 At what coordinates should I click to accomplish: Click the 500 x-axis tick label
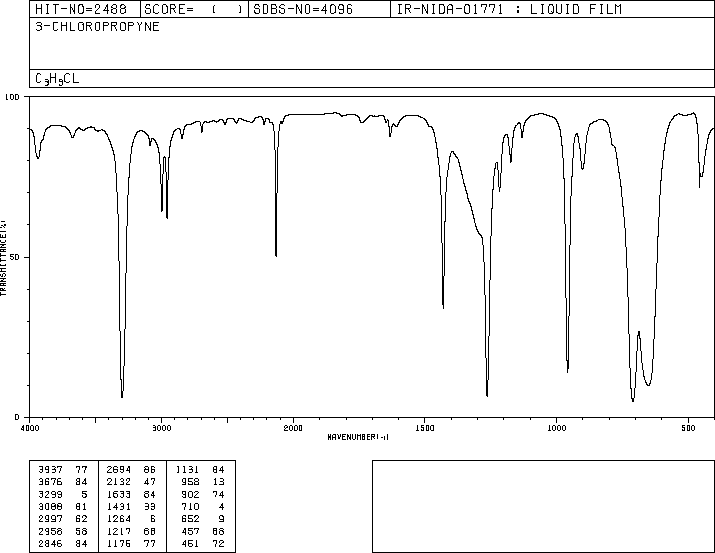pyautogui.click(x=688, y=428)
